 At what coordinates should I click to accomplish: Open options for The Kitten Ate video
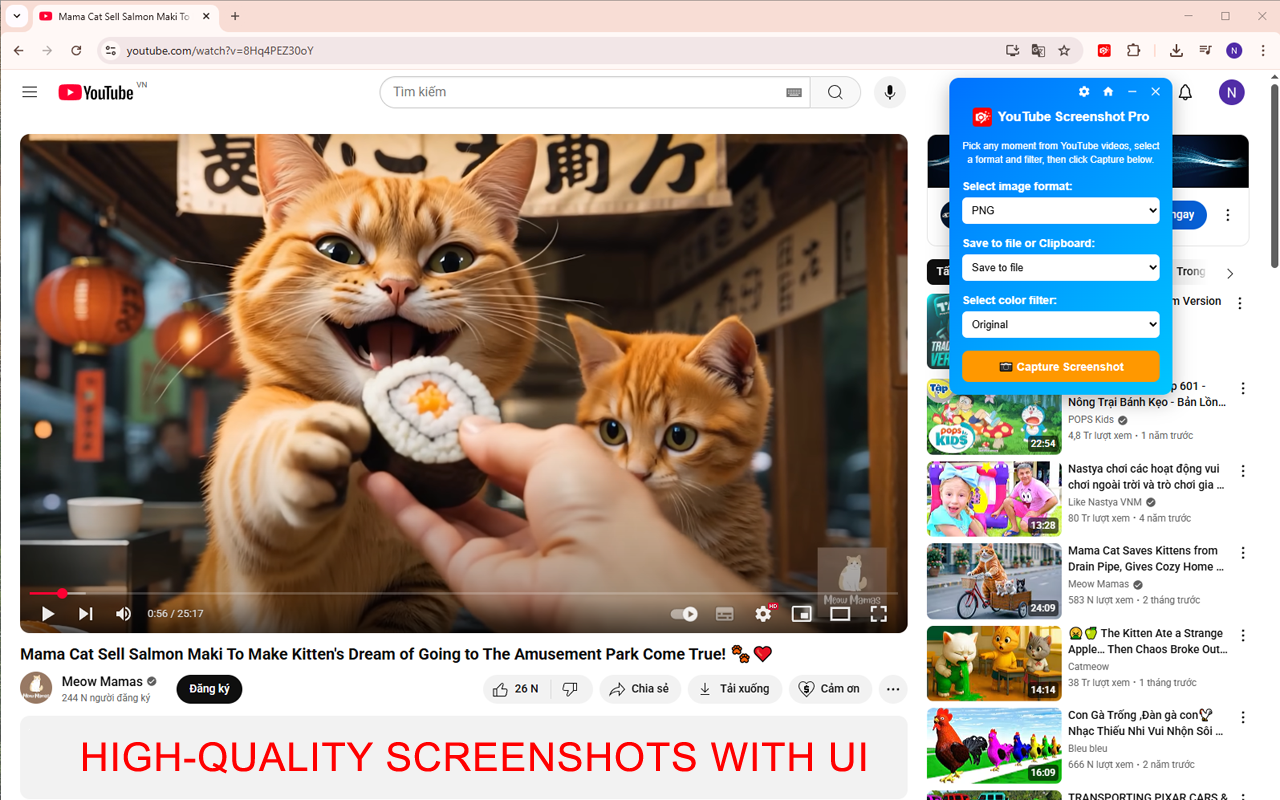tap(1243, 635)
